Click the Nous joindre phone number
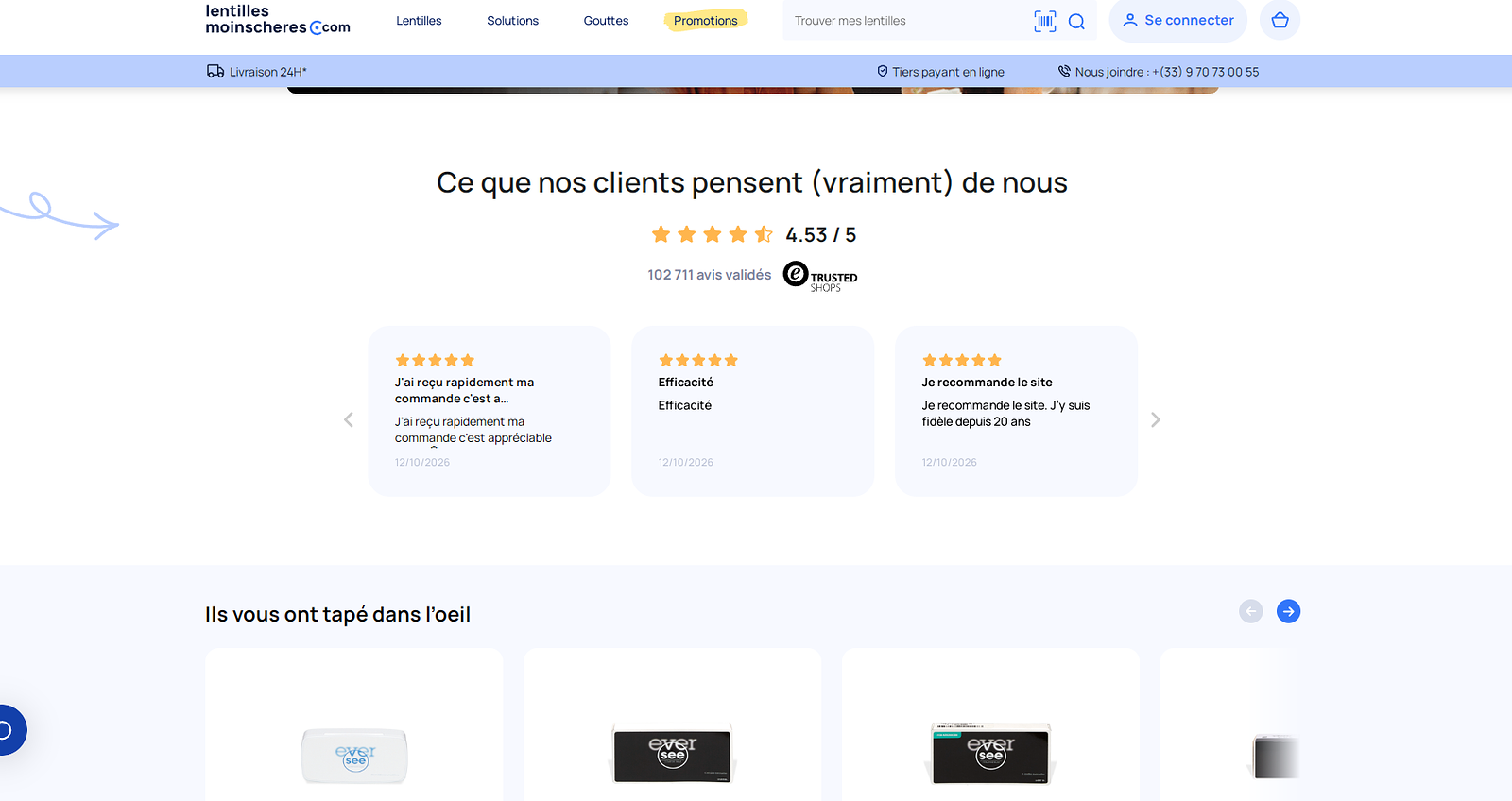Viewport: 1512px width, 801px height. pos(1167,72)
